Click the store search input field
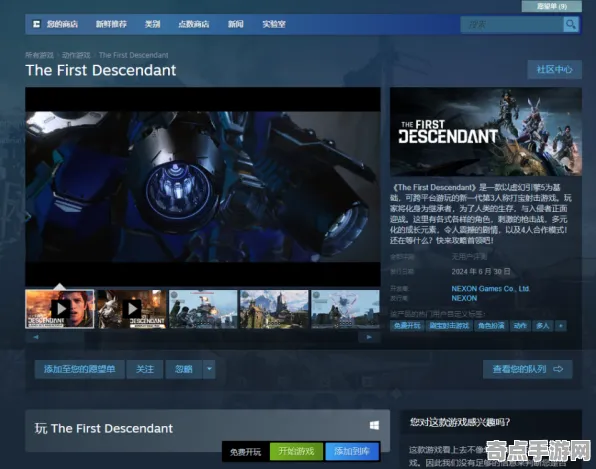The width and height of the screenshot is (596, 469). click(x=512, y=25)
